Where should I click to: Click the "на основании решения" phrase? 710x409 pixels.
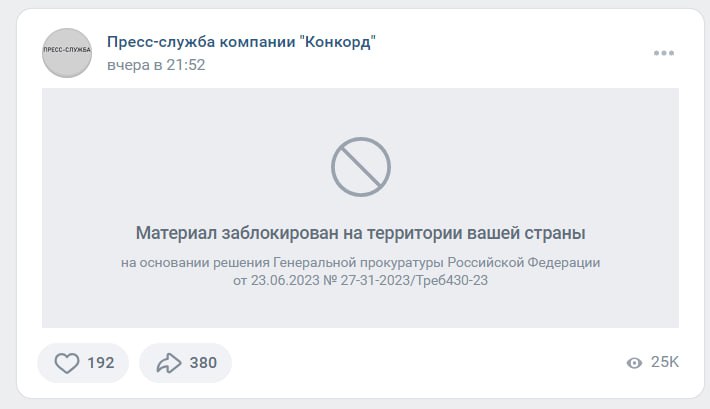pos(195,263)
